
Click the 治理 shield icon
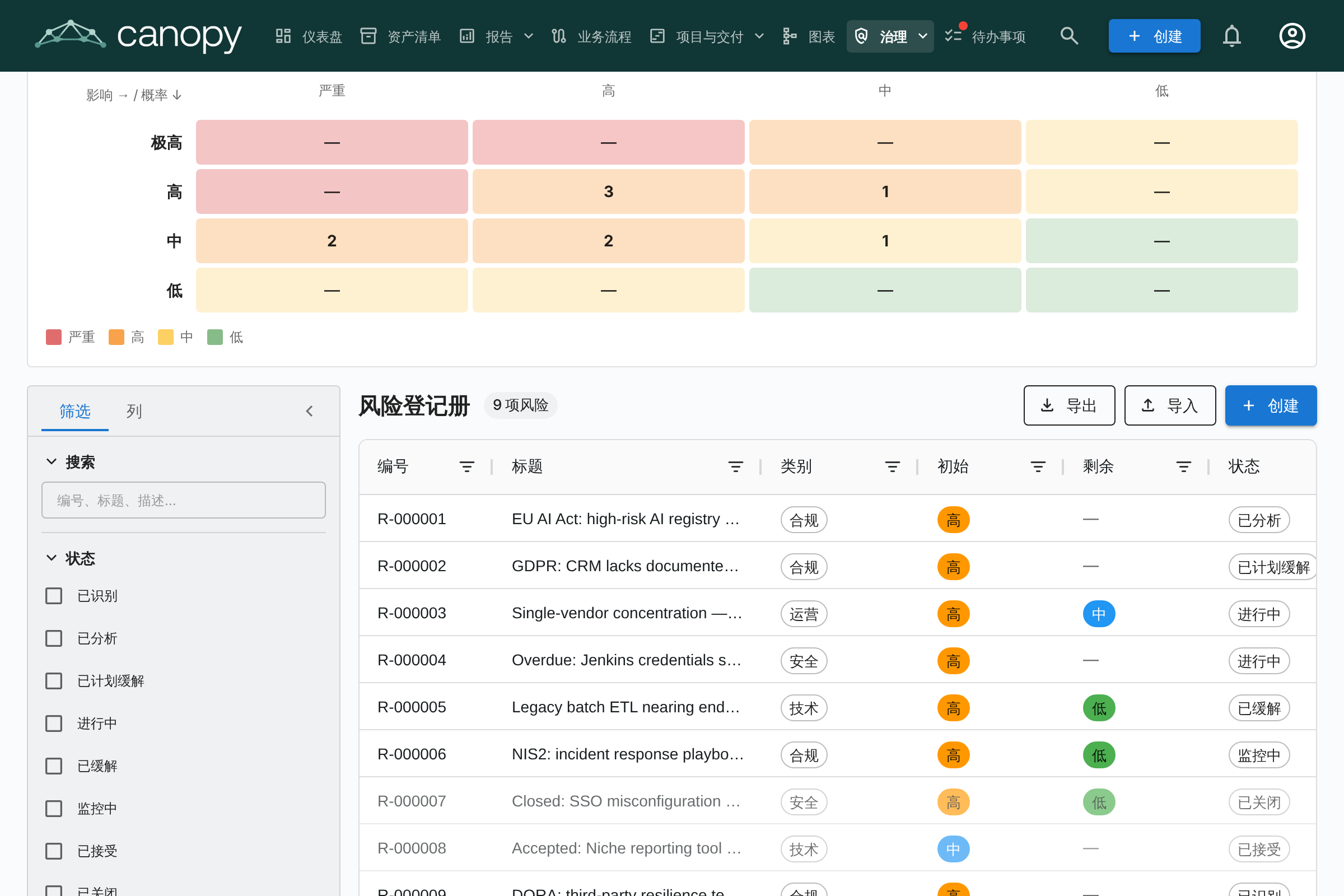861,36
